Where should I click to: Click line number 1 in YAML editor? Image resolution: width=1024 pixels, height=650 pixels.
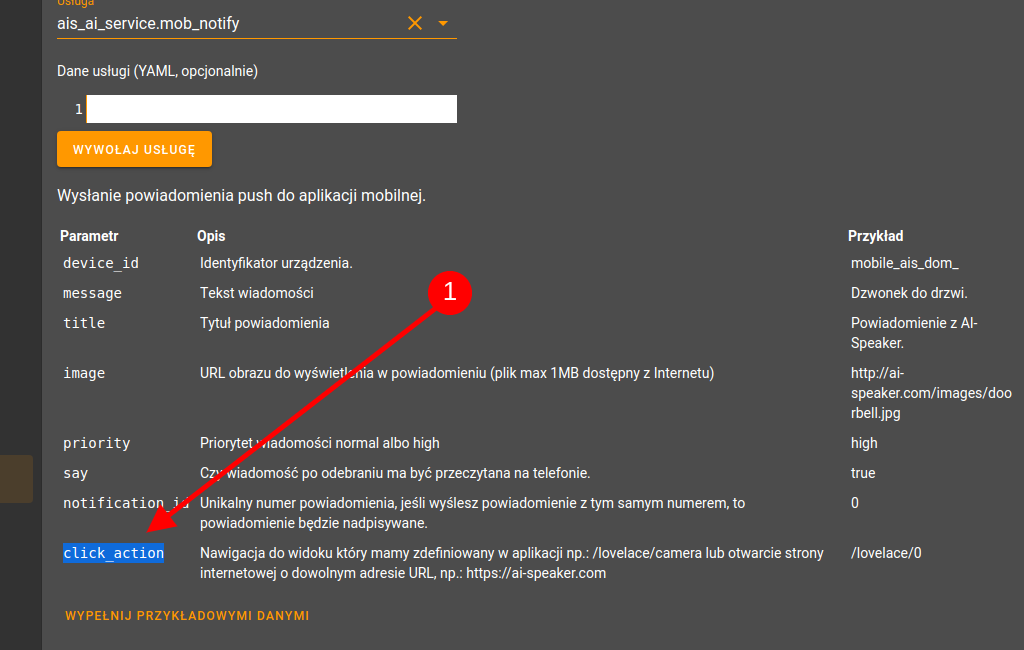(78, 109)
